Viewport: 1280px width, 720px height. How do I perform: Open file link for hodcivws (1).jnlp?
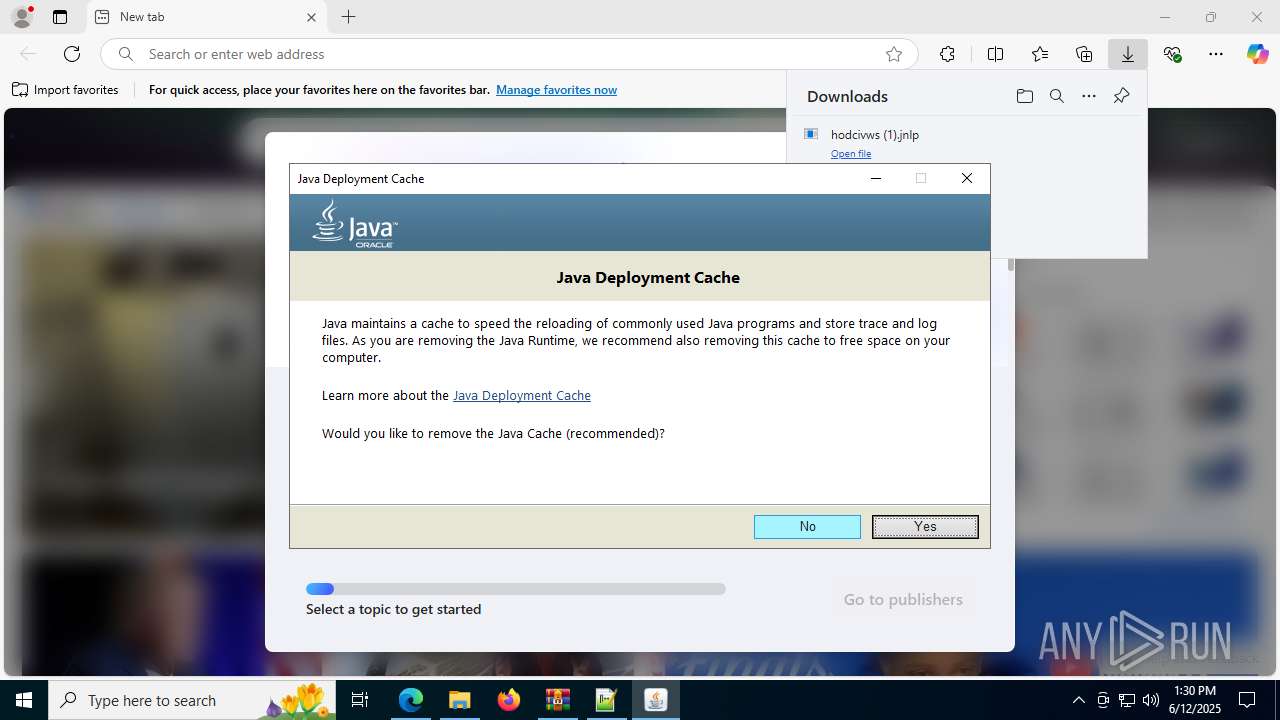(851, 154)
